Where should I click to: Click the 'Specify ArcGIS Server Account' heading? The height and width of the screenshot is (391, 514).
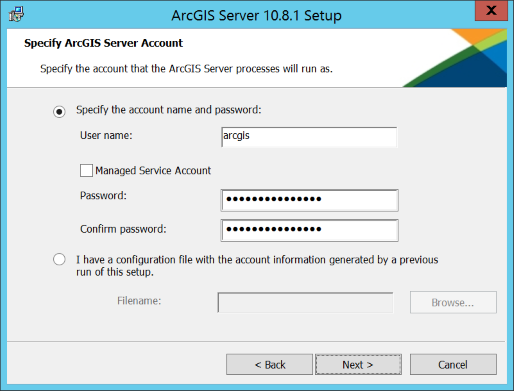point(103,43)
